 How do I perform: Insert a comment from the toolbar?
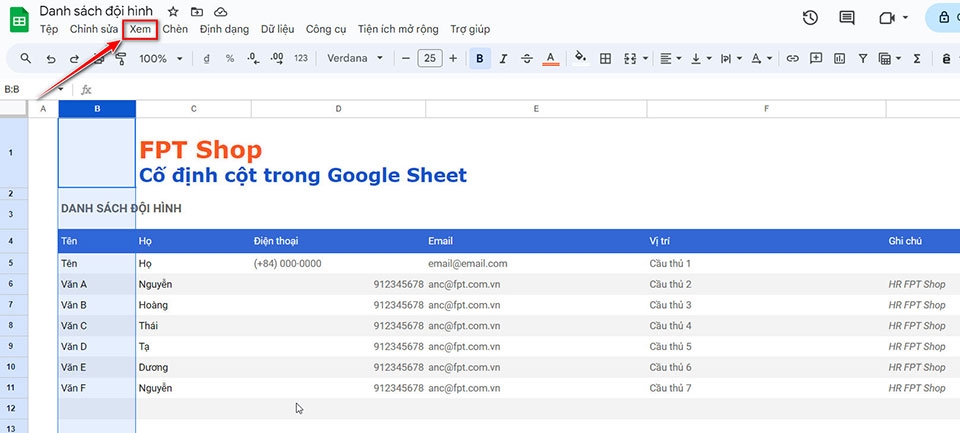(816, 58)
